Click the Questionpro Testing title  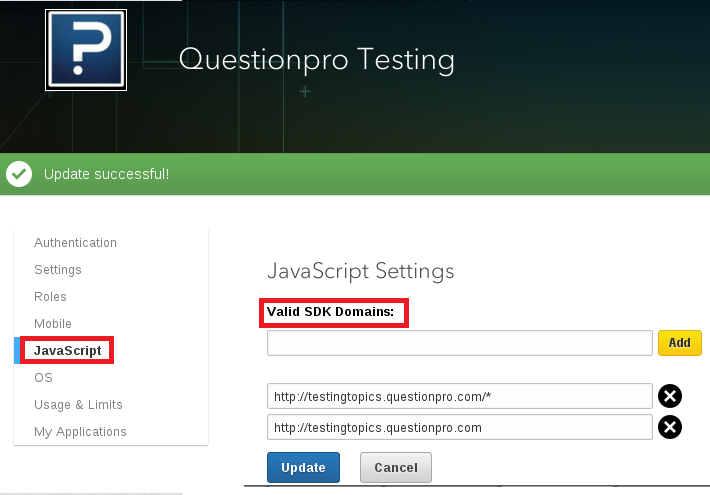point(316,60)
